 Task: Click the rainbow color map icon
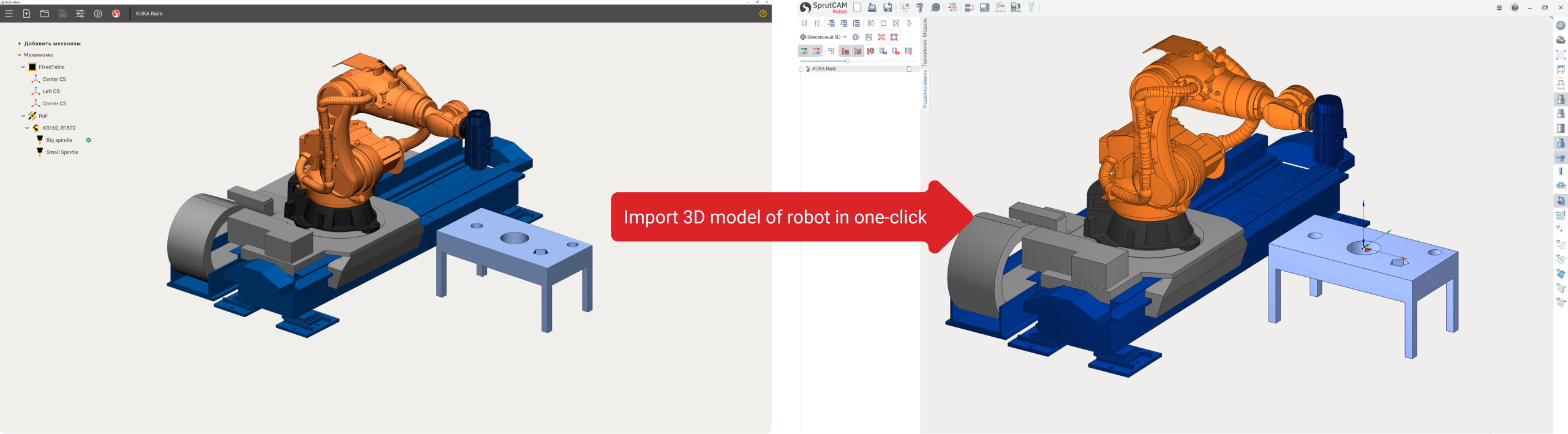[x=1016, y=7]
